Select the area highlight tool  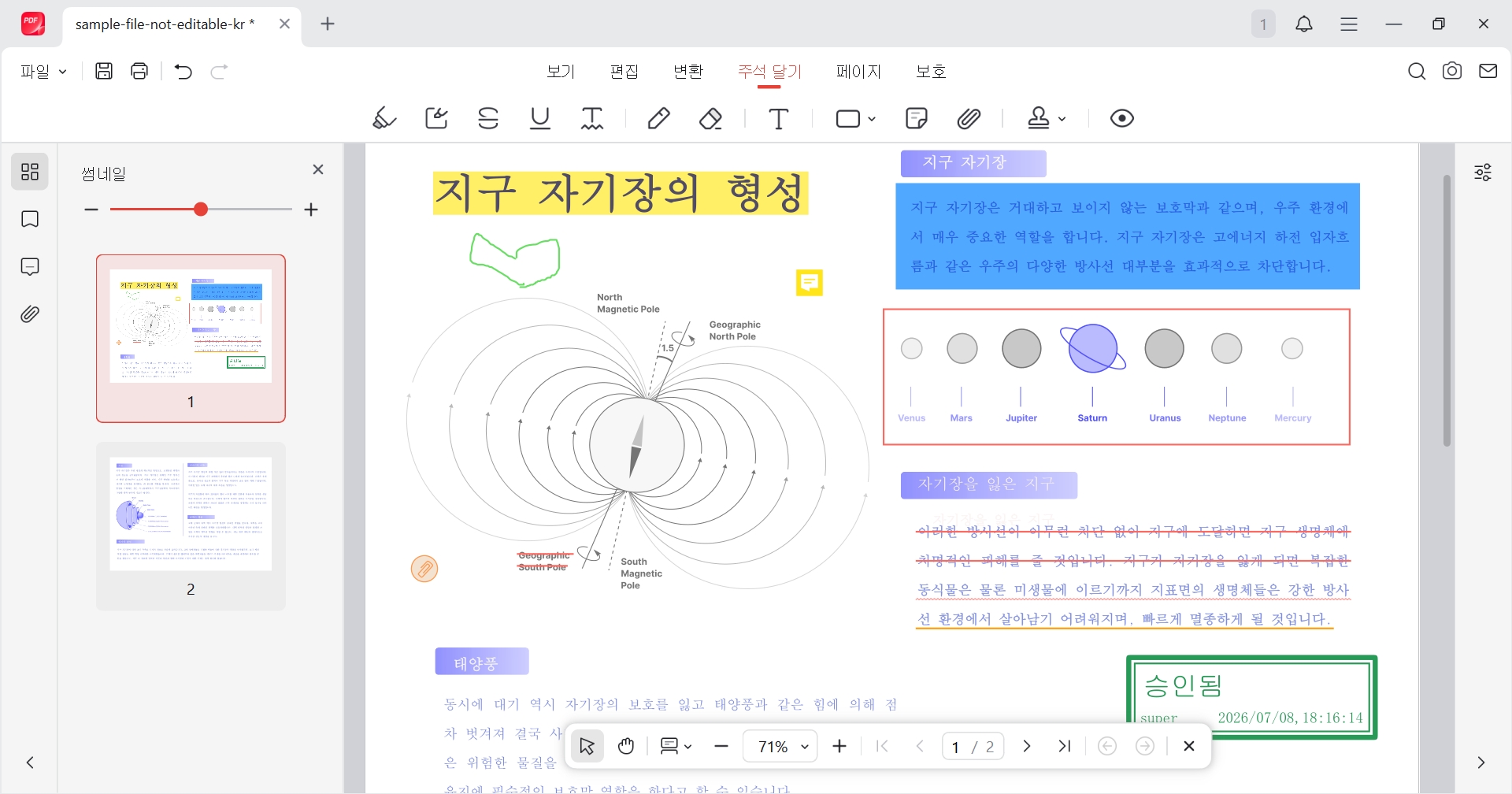click(436, 118)
